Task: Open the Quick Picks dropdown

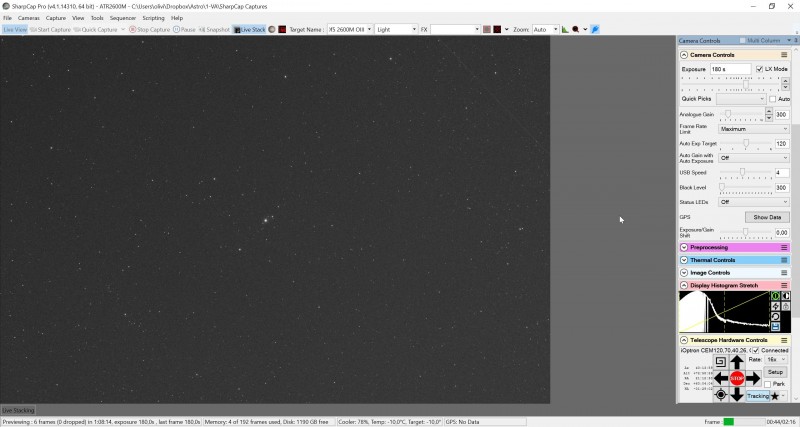Action: pyautogui.click(x=741, y=99)
